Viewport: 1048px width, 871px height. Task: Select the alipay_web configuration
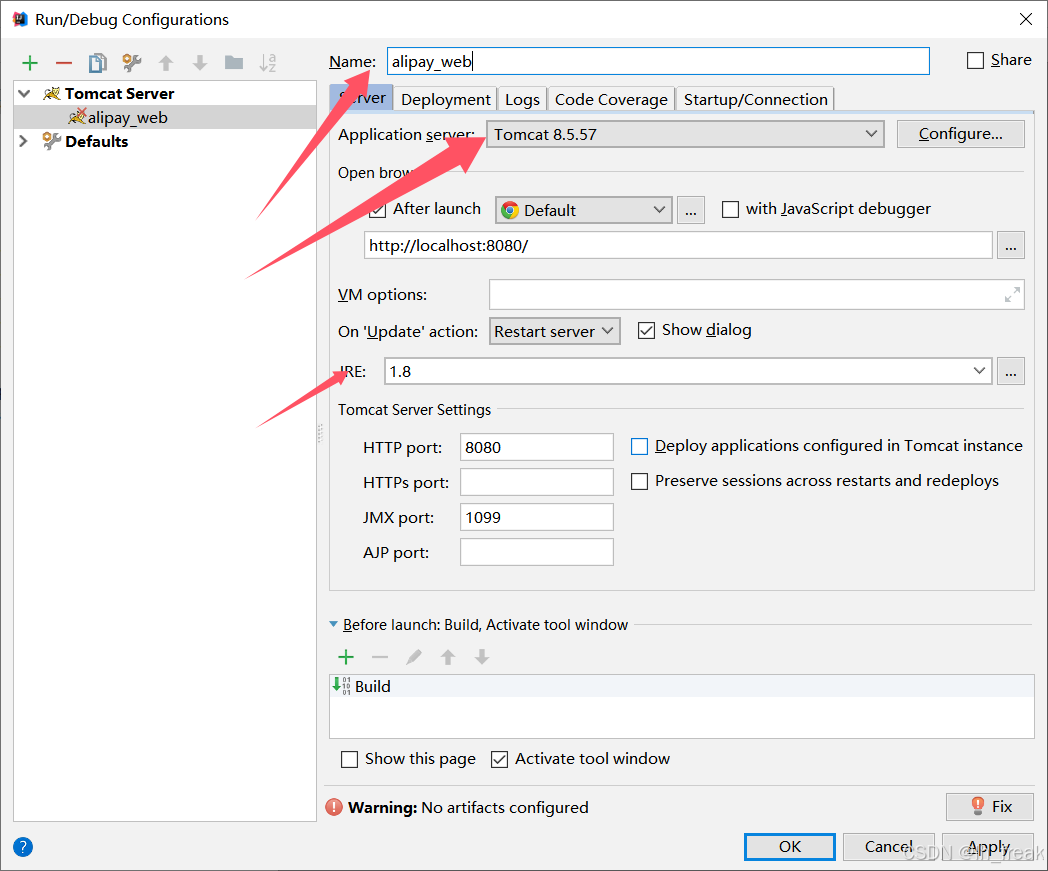coord(165,118)
